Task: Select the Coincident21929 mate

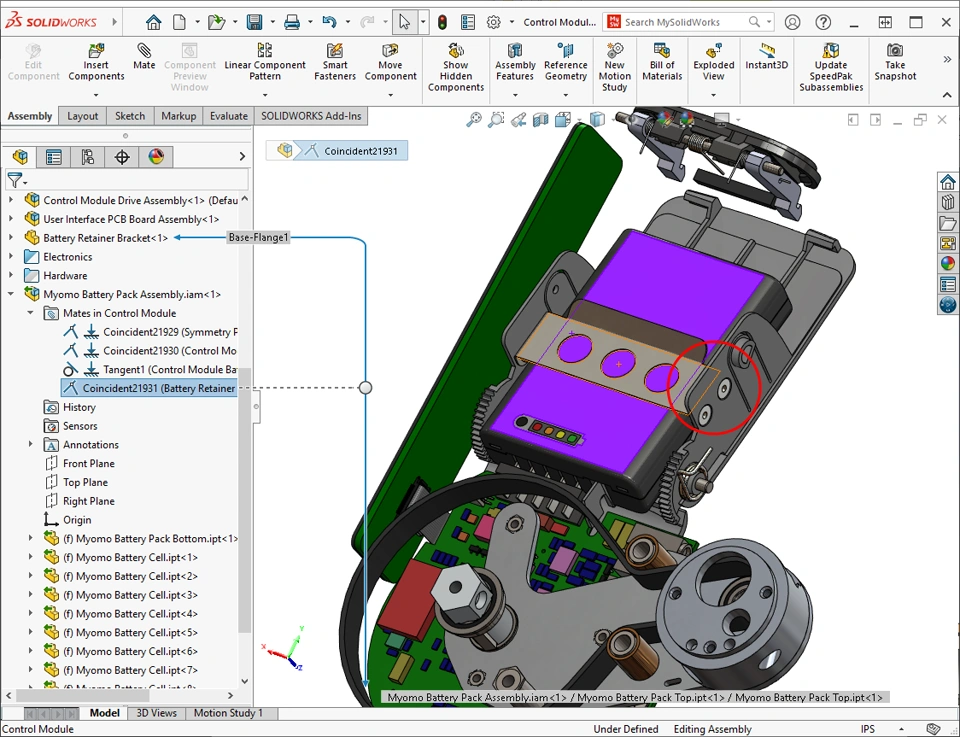Action: coord(149,332)
